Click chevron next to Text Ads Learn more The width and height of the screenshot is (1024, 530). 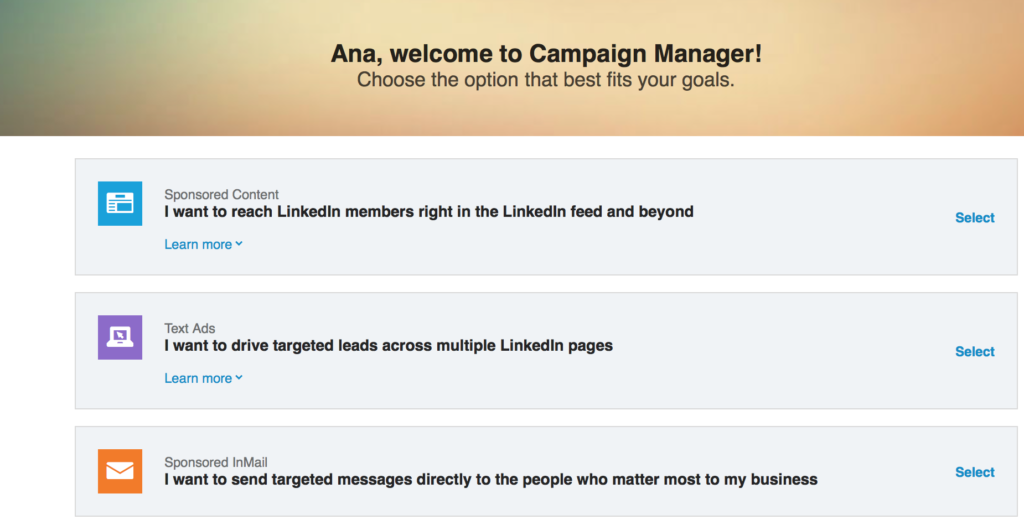click(239, 377)
